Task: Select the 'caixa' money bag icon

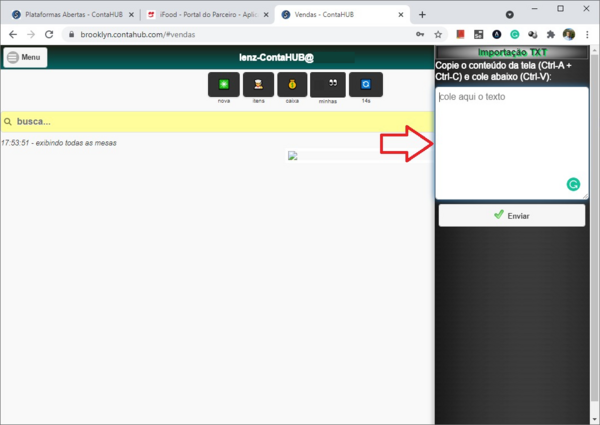Action: click(x=292, y=85)
